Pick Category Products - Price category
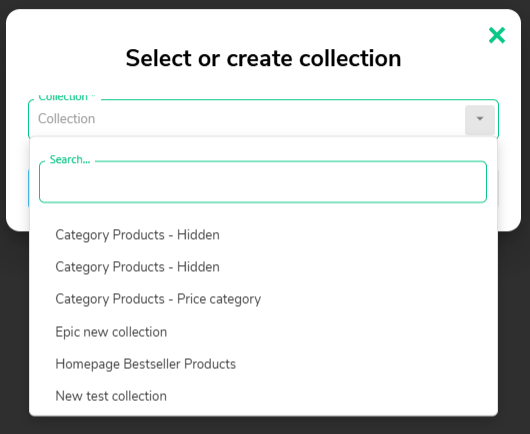The height and width of the screenshot is (434, 530). click(x=263, y=299)
